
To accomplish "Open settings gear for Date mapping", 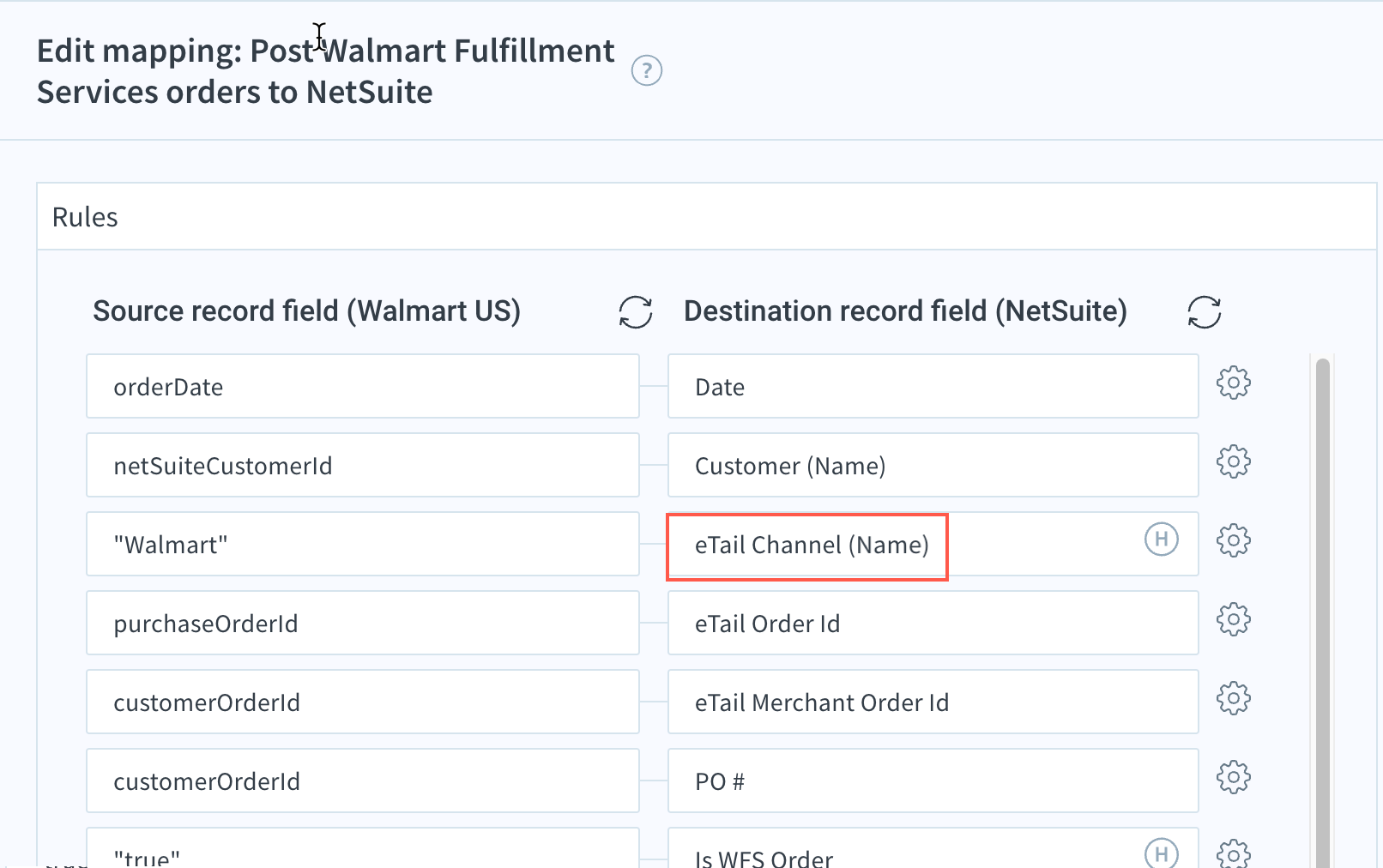I will click(x=1234, y=383).
